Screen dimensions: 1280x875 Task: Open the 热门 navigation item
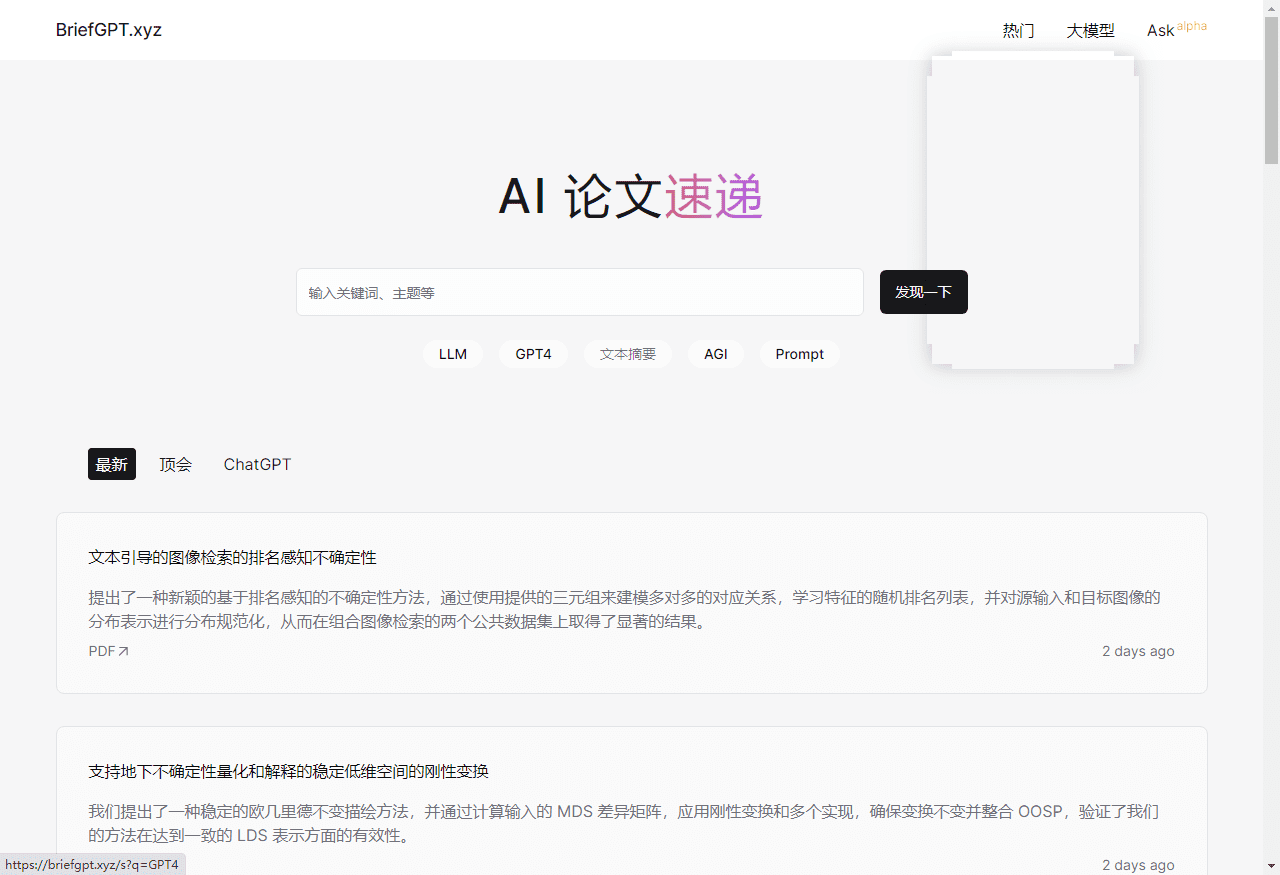pyautogui.click(x=1018, y=30)
